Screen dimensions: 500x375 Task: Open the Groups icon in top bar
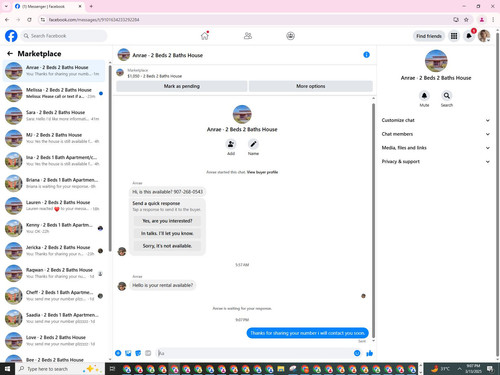point(290,36)
